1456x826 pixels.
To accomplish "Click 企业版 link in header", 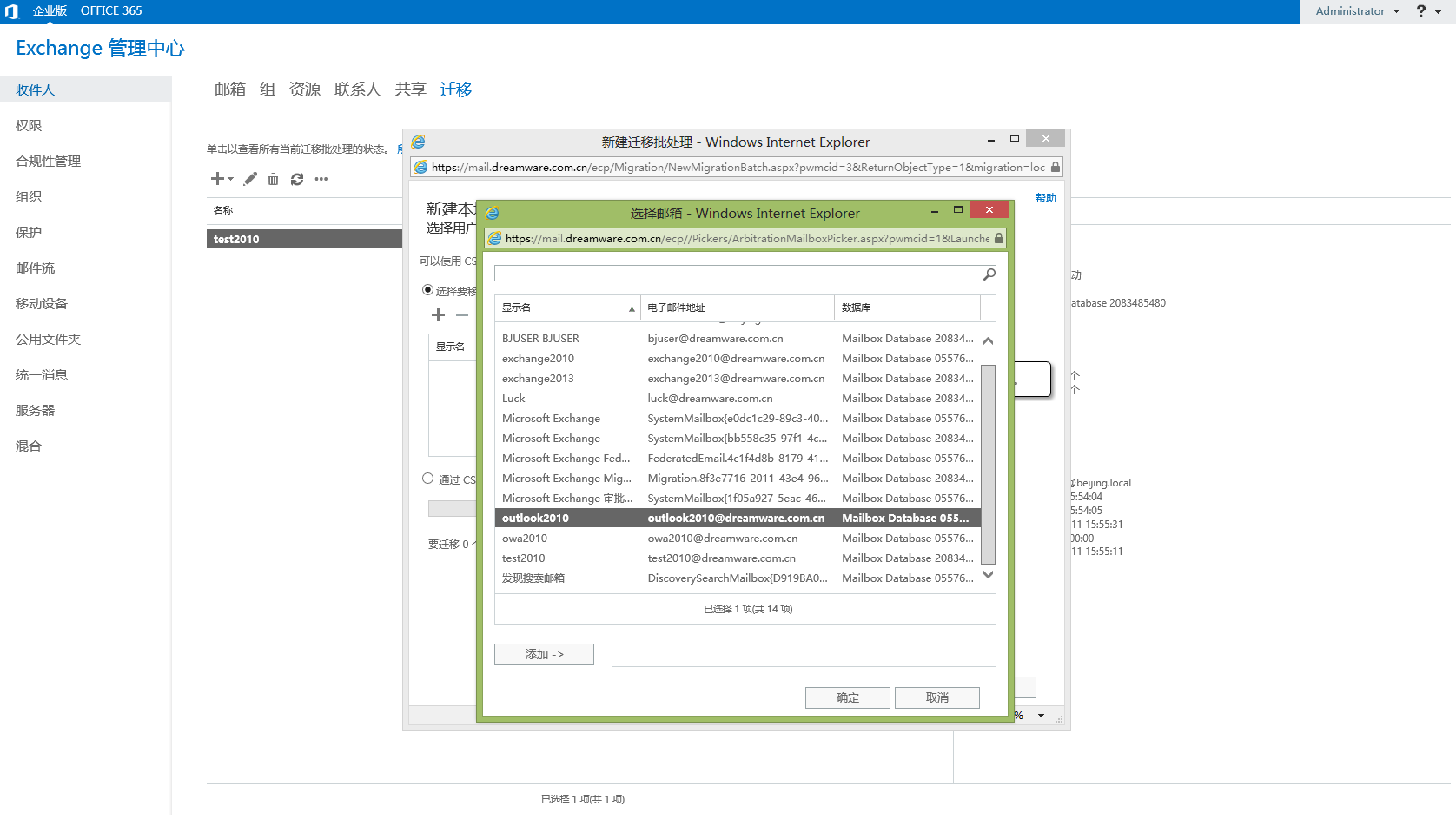I will click(x=50, y=11).
